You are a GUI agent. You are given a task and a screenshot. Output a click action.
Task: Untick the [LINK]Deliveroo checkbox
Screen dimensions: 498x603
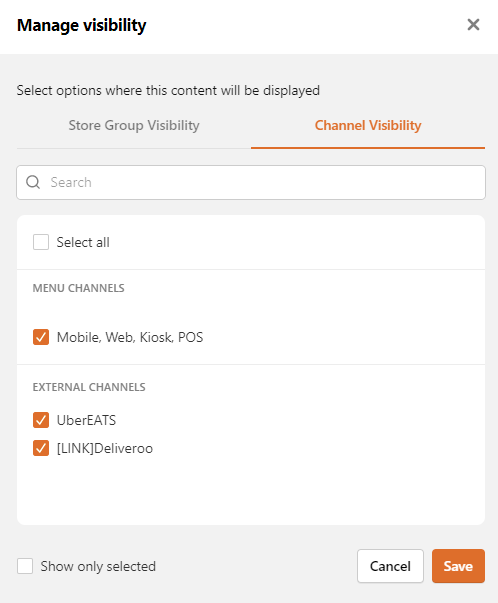tap(41, 448)
